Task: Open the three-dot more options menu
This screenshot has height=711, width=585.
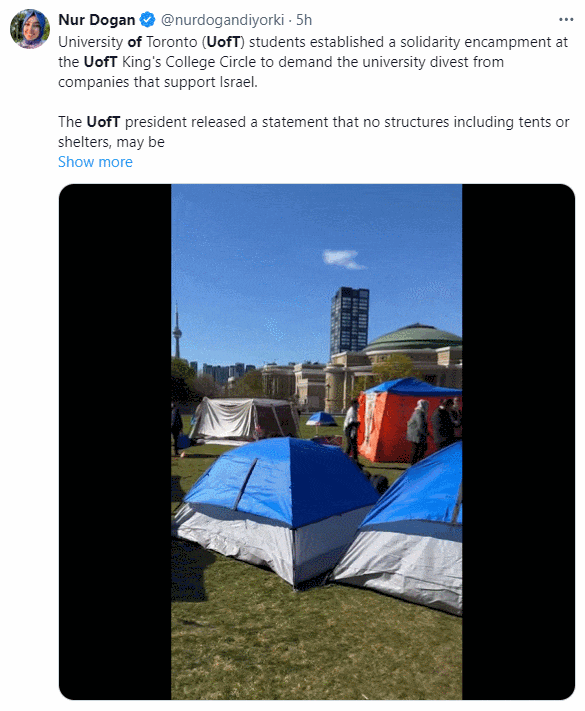Action: (x=566, y=19)
